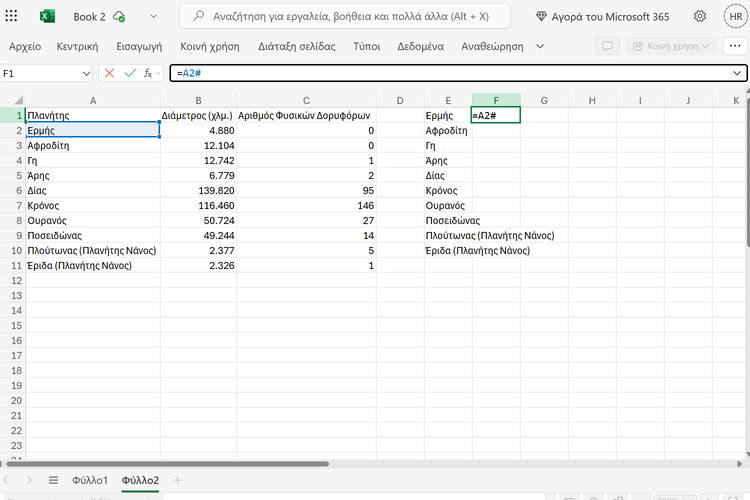Select the Select All corner box

tap(12, 100)
